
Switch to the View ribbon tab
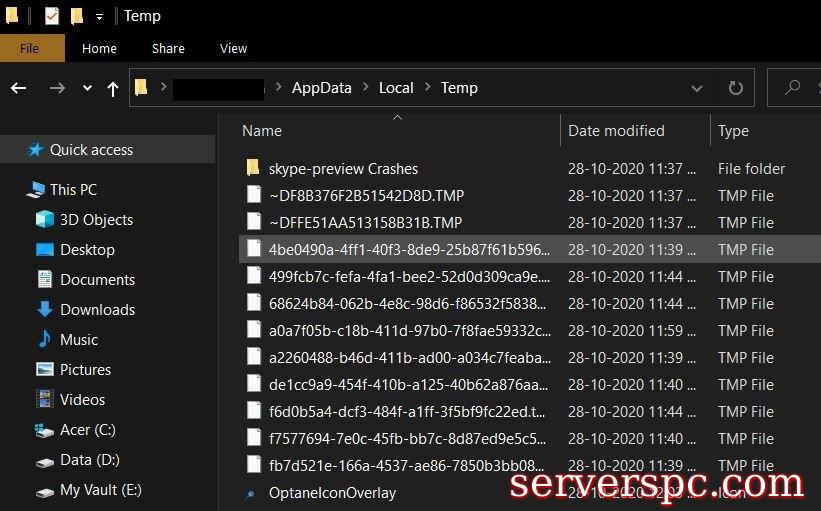pyautogui.click(x=233, y=48)
